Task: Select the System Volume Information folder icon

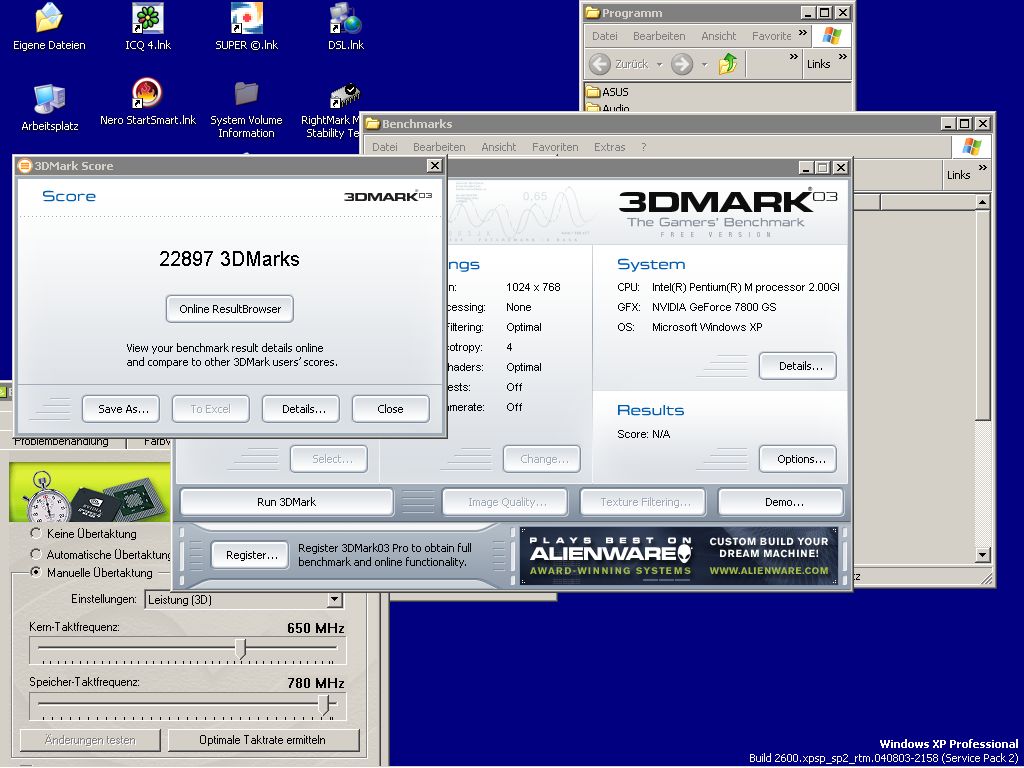Action: [x=246, y=109]
